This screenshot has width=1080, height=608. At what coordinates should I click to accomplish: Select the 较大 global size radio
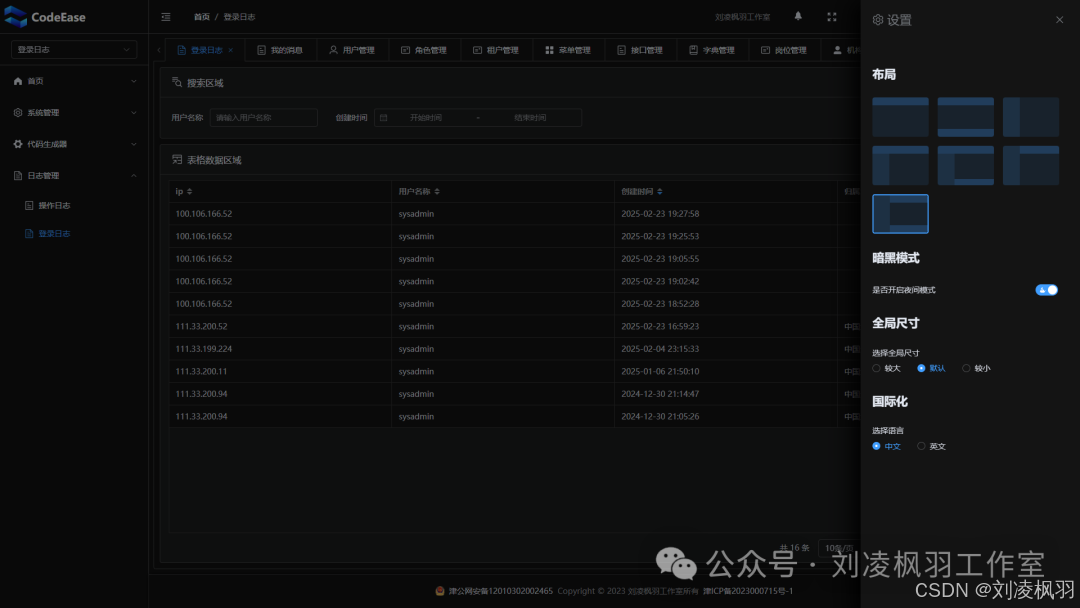(x=876, y=368)
